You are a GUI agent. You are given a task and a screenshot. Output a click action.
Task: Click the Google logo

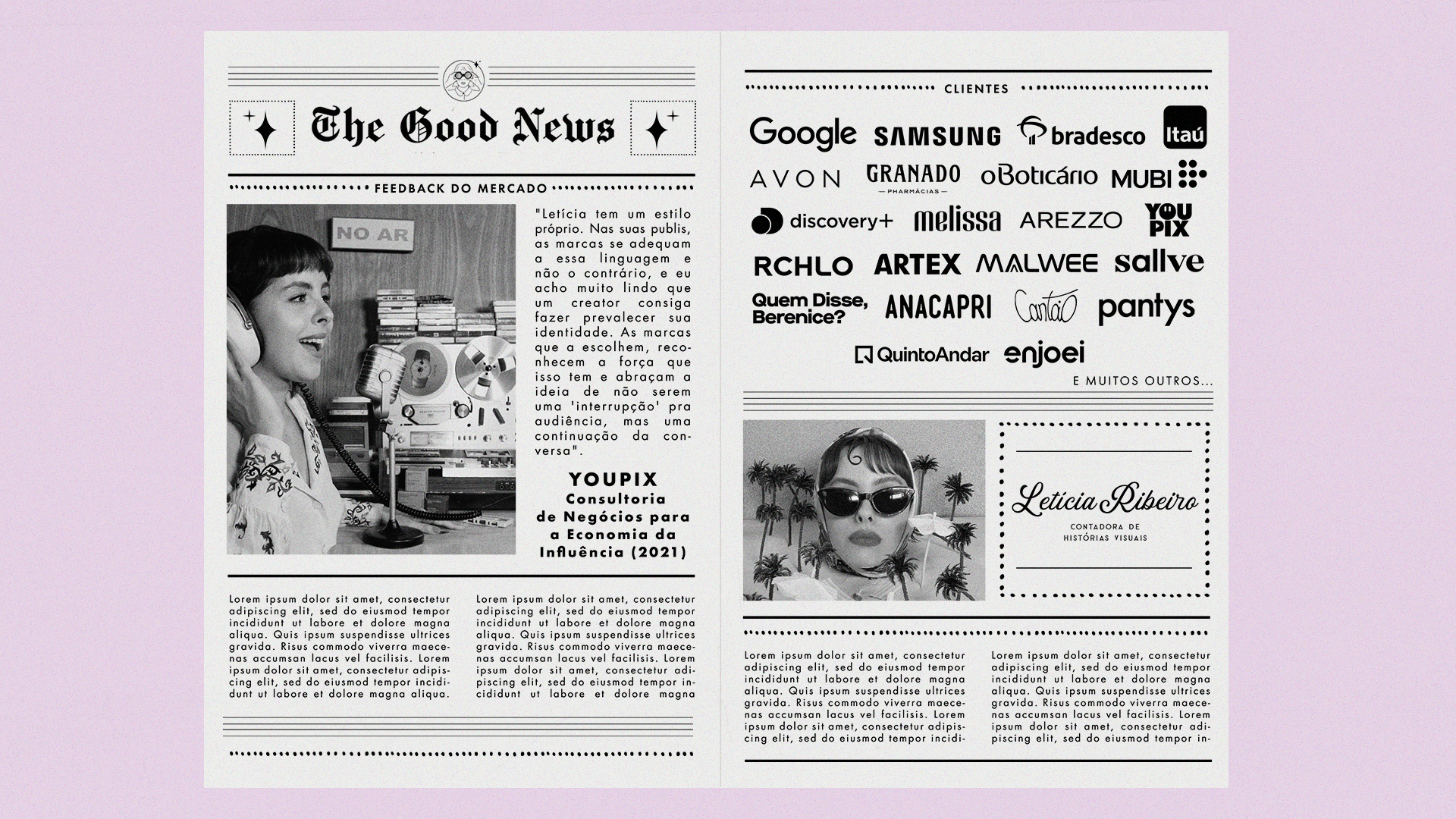[802, 133]
